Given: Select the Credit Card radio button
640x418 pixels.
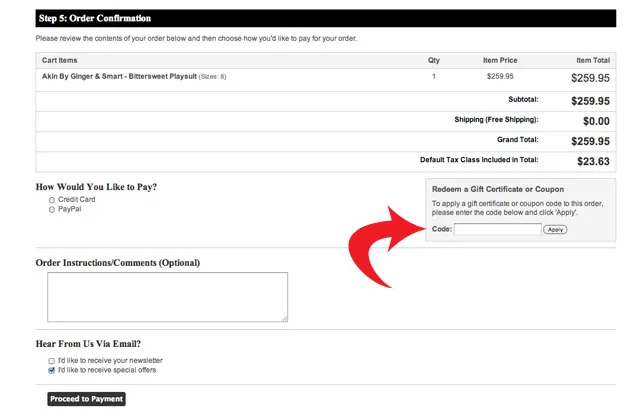Looking at the screenshot, I should 52,201.
